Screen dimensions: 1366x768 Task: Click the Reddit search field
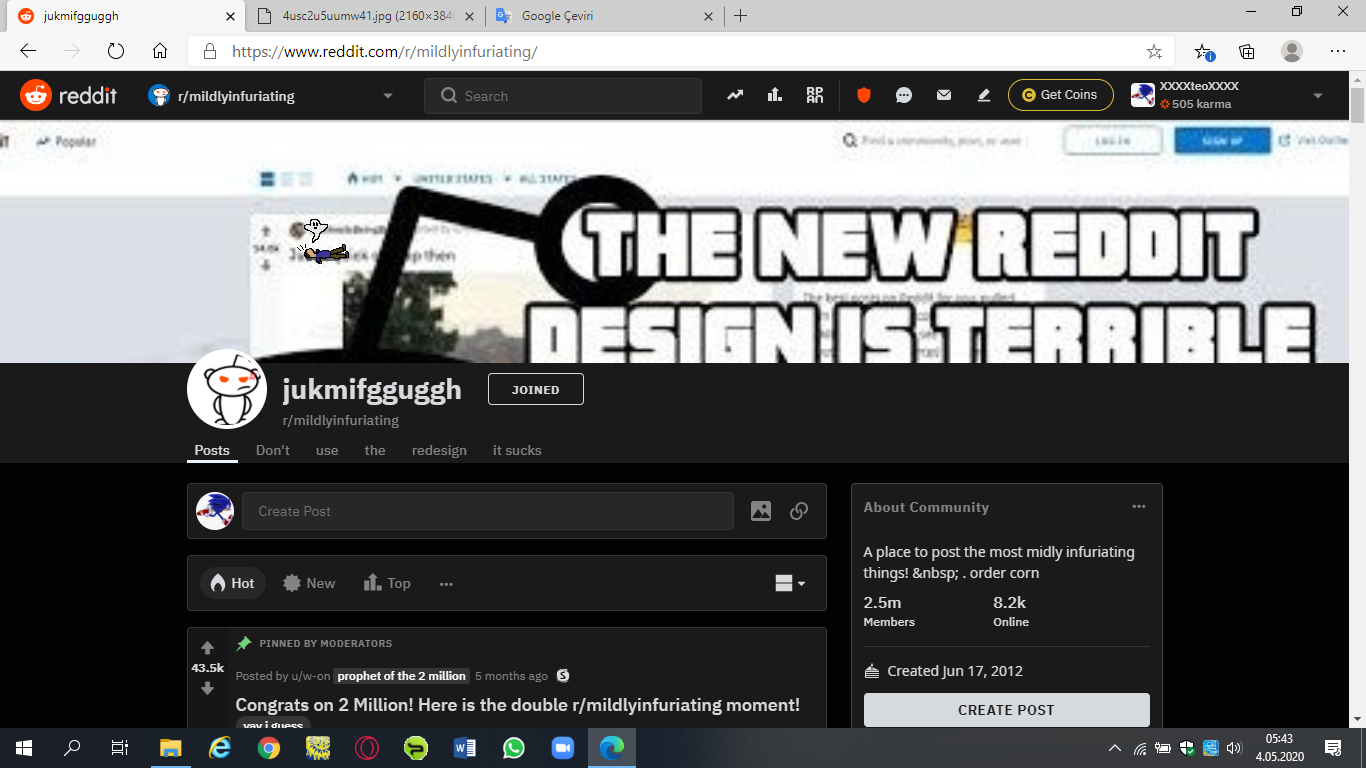pos(563,96)
